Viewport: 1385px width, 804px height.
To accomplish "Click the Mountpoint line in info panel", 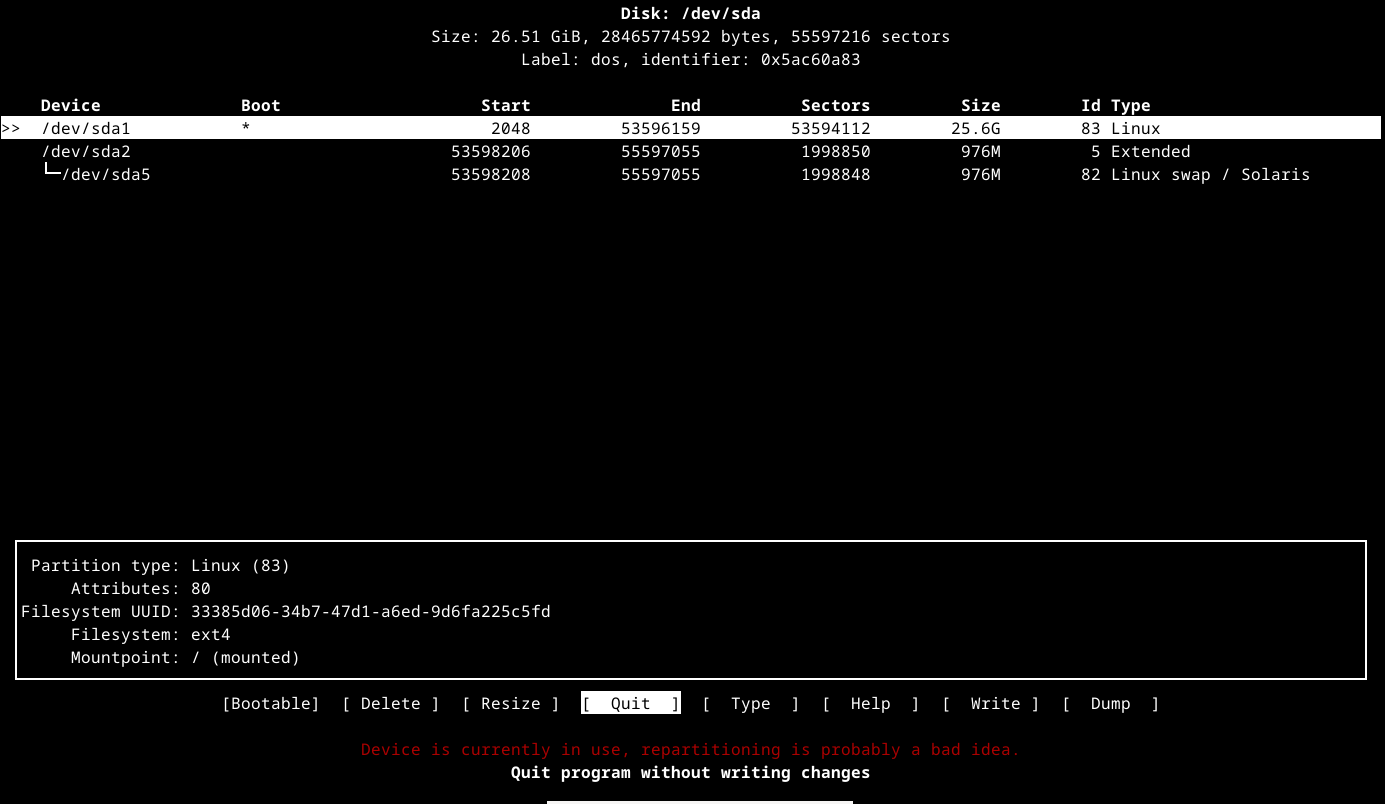I will [x=185, y=658].
